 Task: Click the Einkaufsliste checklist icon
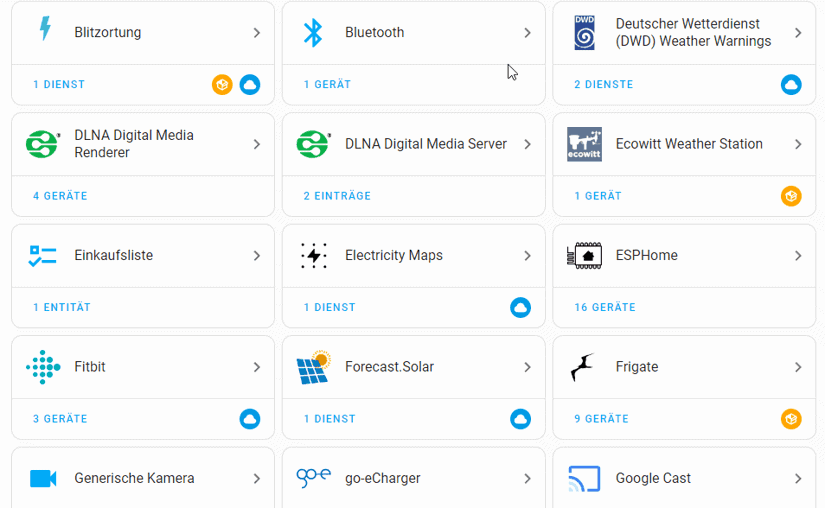point(43,255)
